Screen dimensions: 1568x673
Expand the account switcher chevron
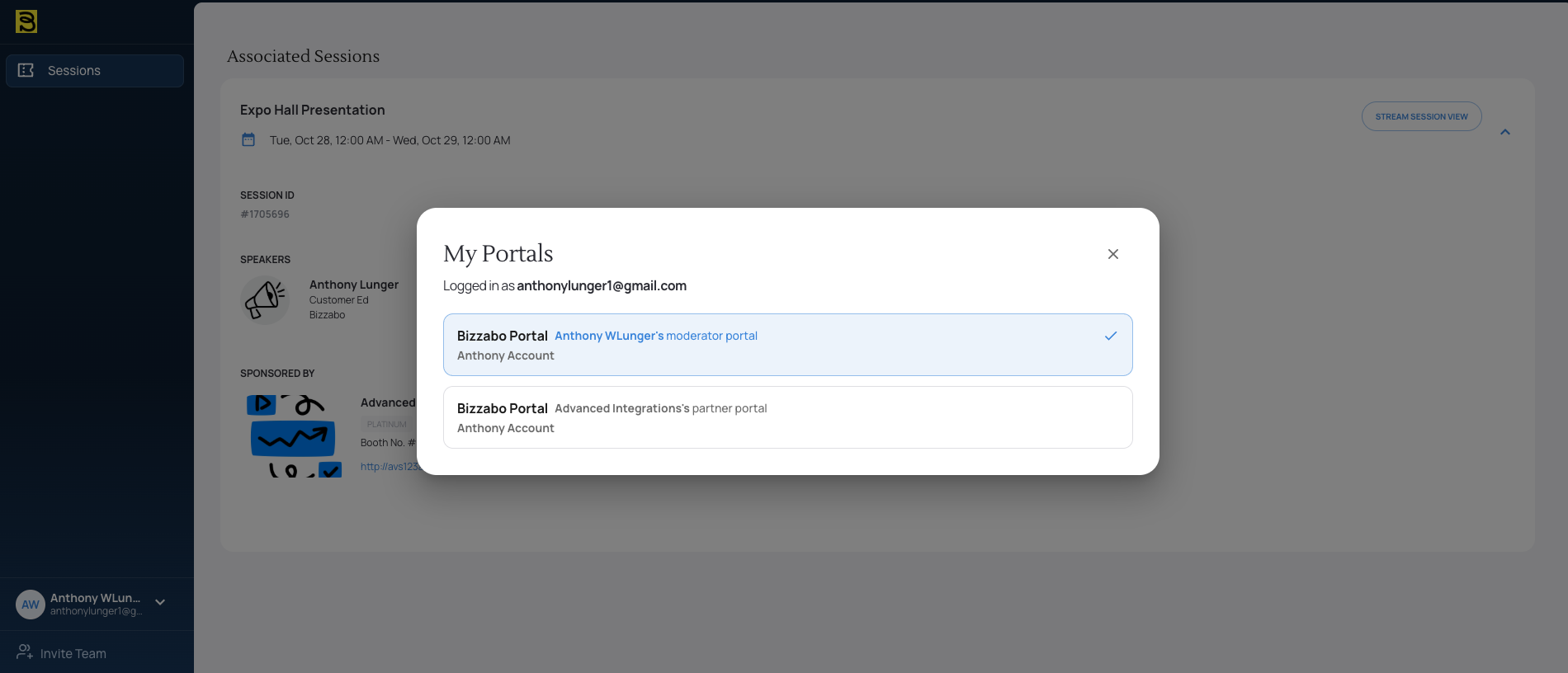(x=160, y=603)
